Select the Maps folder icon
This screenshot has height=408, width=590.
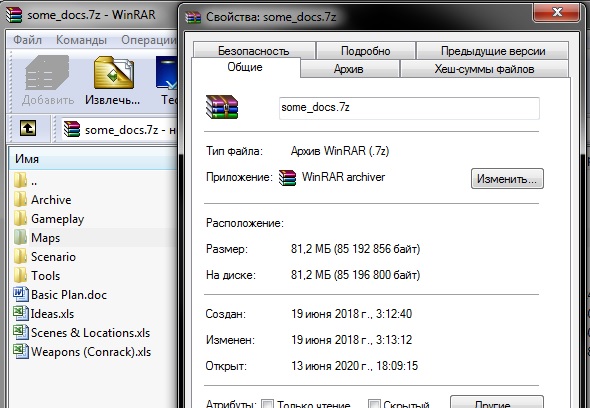pos(20,237)
